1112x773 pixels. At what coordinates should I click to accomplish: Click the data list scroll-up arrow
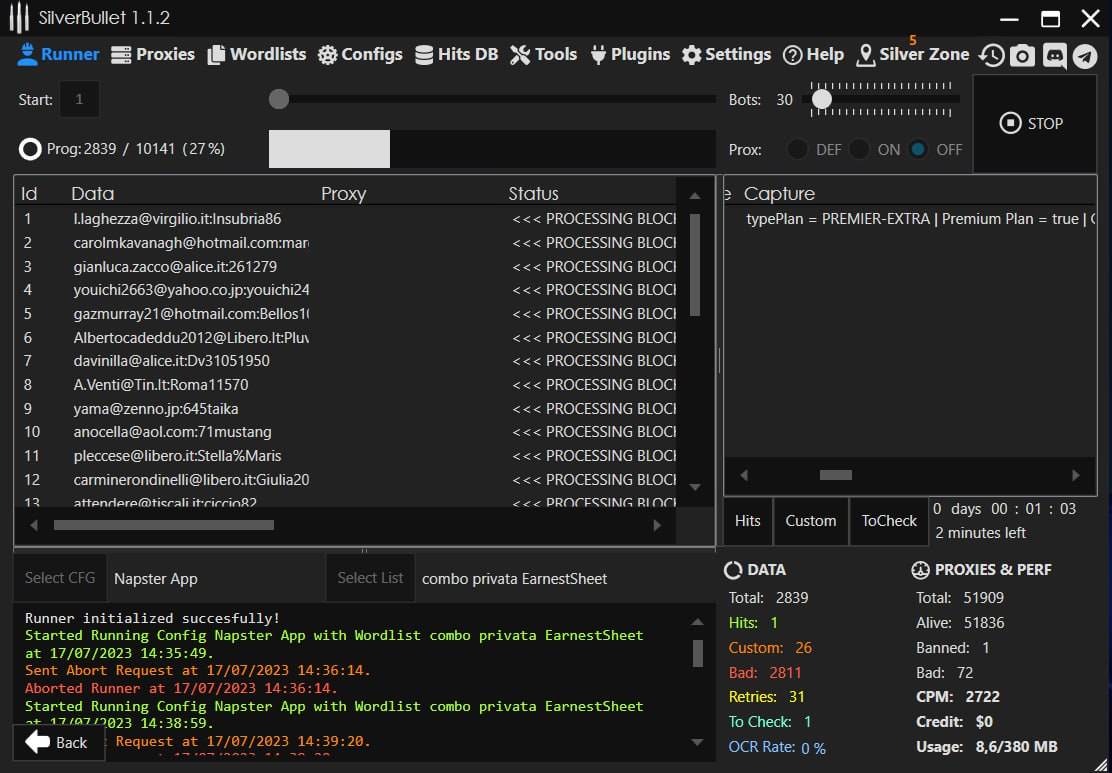pyautogui.click(x=695, y=195)
